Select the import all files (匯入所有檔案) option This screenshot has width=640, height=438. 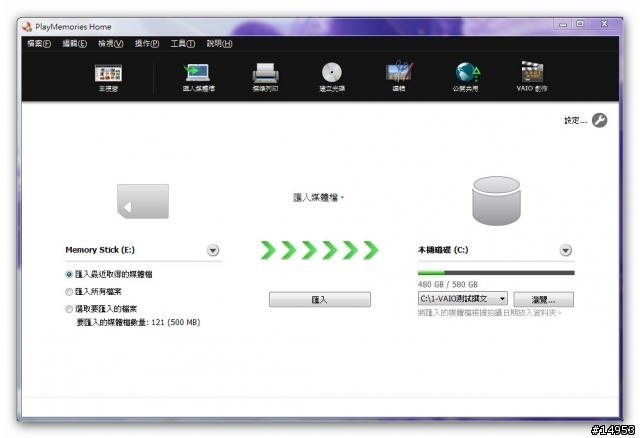[x=93, y=291]
